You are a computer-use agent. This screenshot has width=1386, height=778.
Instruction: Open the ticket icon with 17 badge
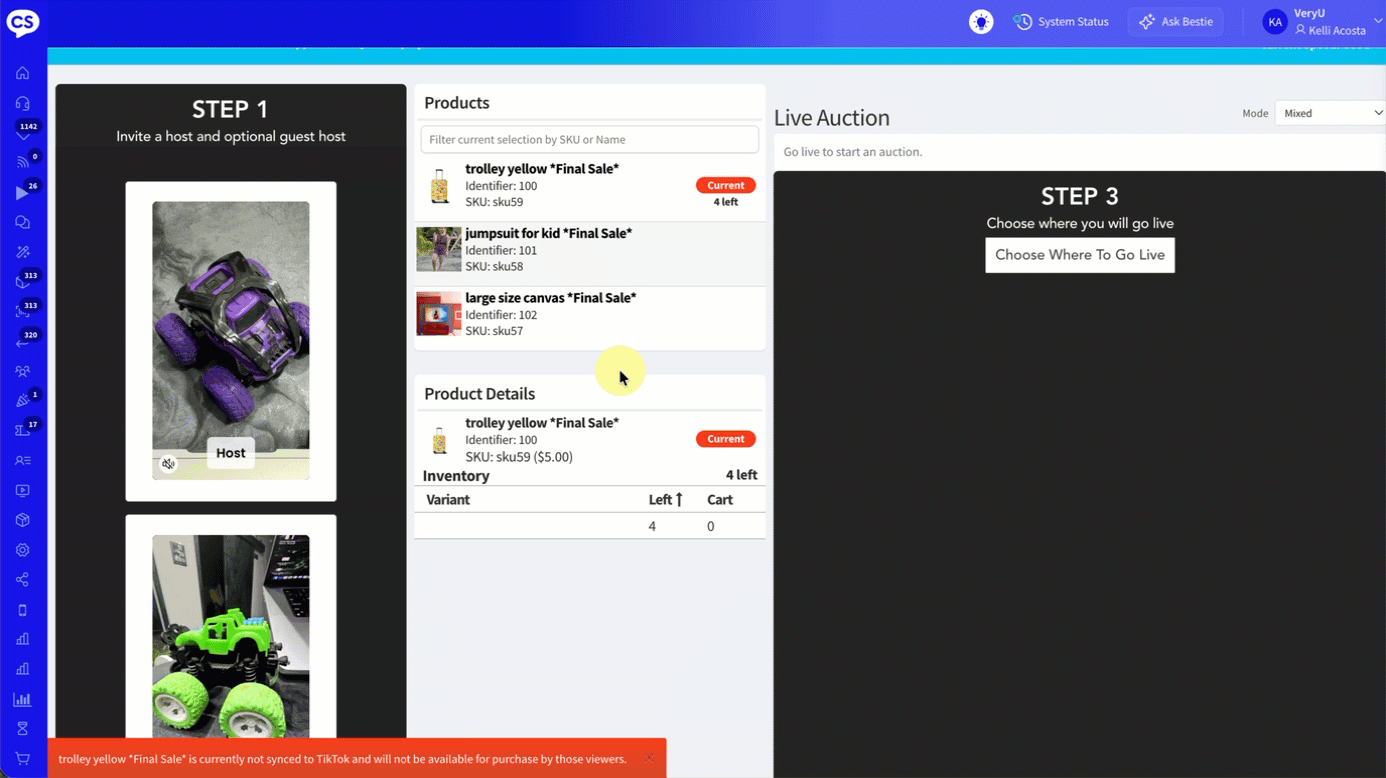tap(22, 431)
